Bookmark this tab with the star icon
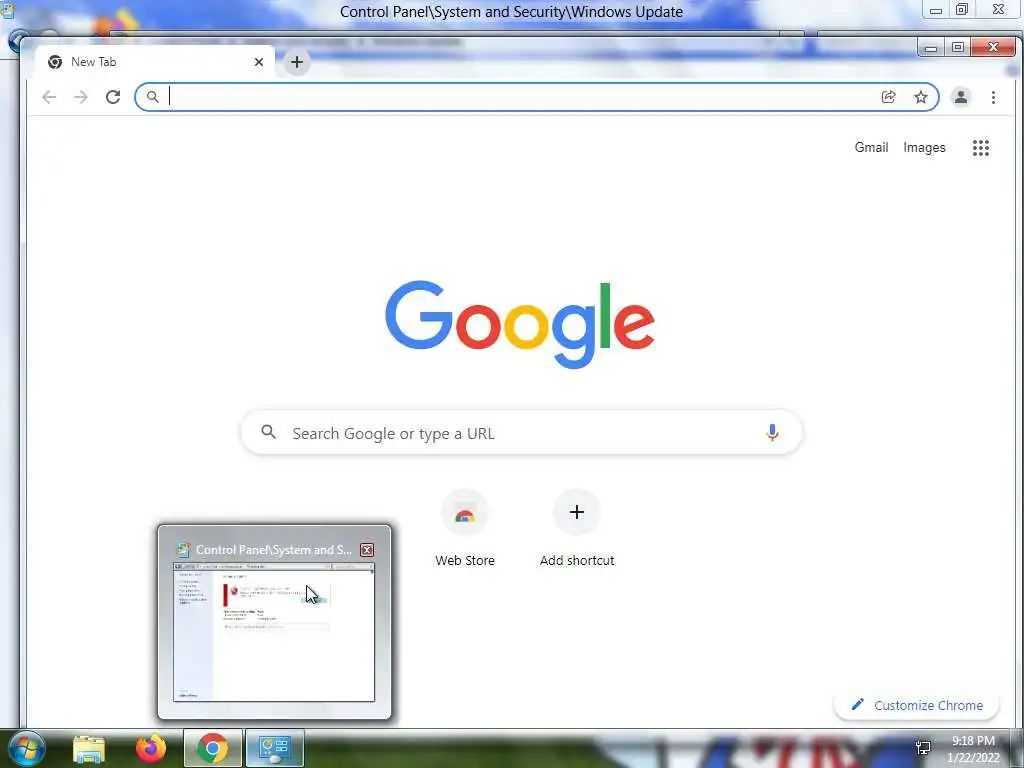 point(921,97)
